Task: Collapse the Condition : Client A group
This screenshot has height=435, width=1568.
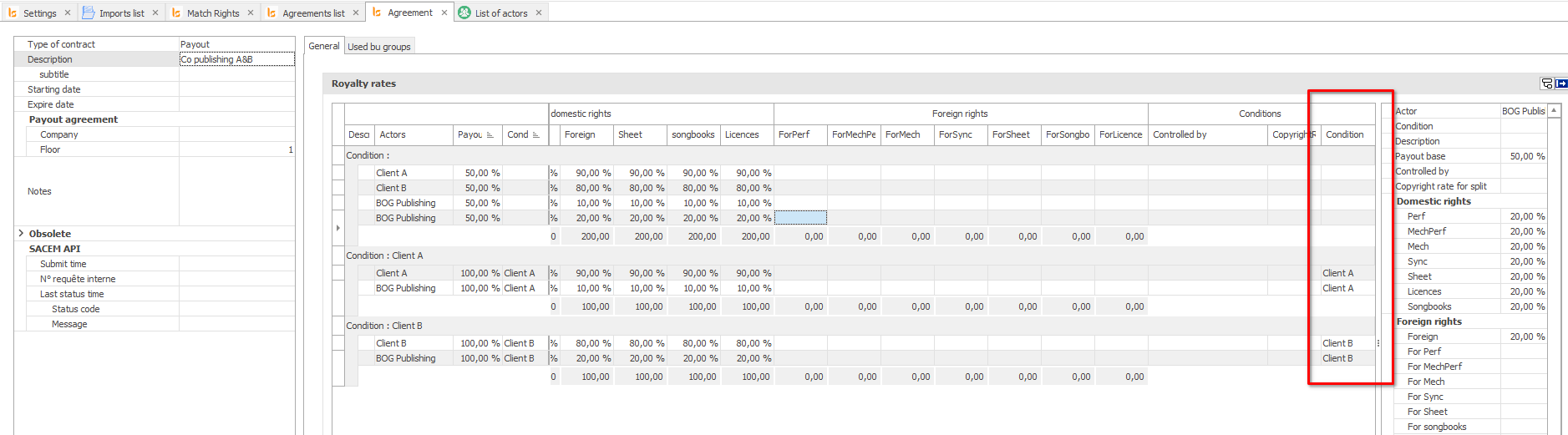Action: [339, 255]
